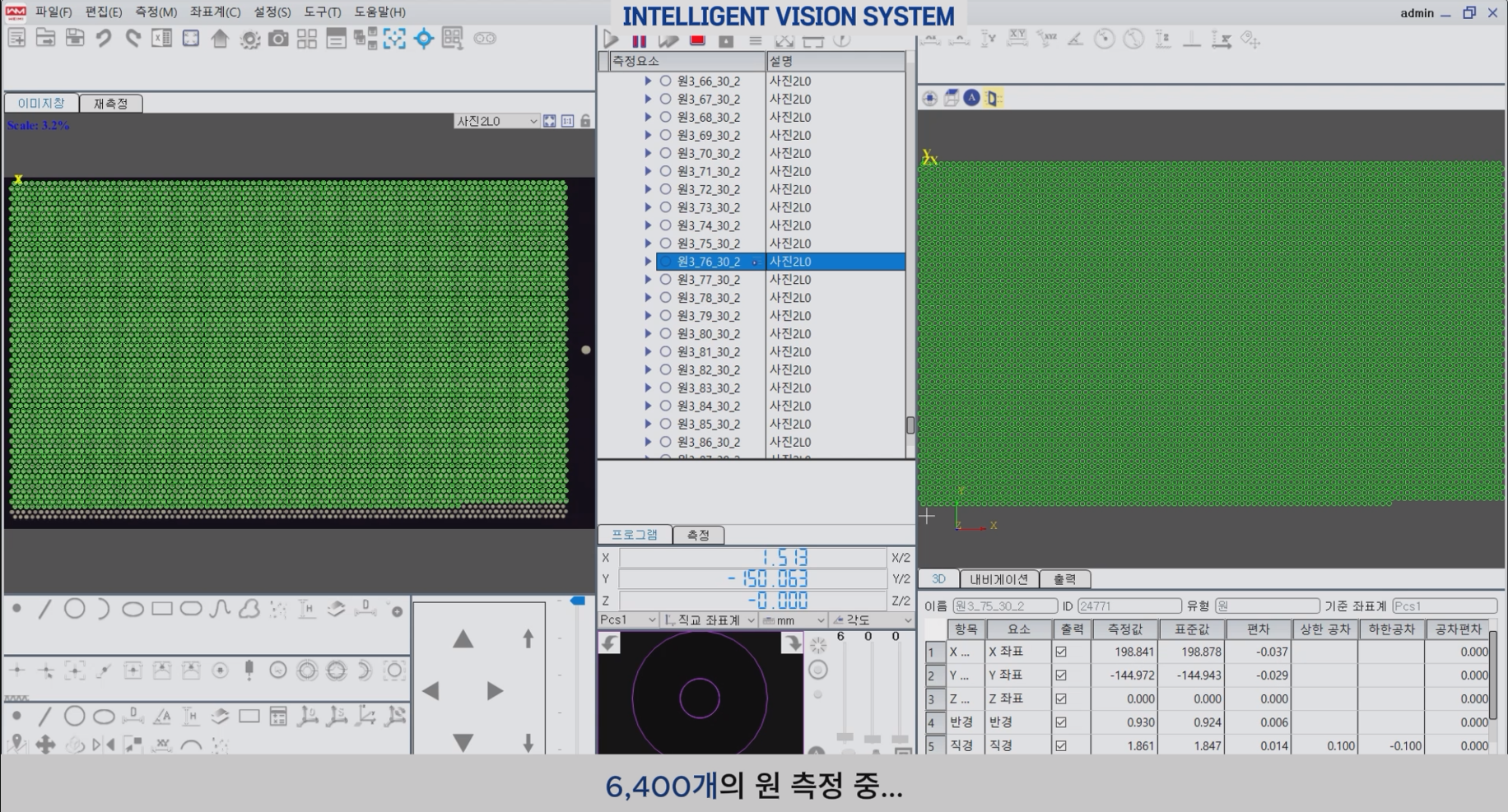Select the 원3_80_30_2 measurement row

(x=708, y=334)
